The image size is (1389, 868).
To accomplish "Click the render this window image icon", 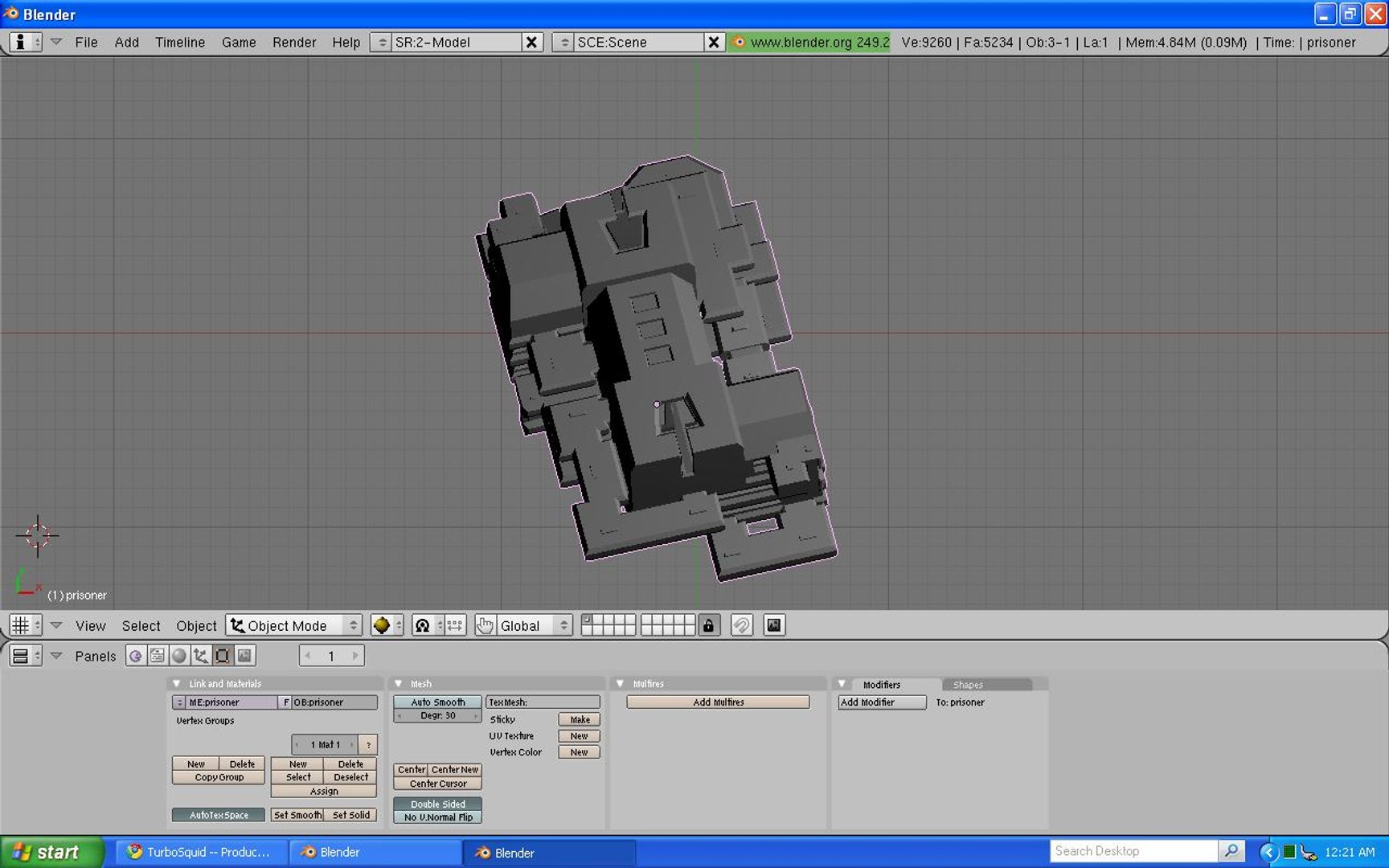I will click(x=773, y=625).
